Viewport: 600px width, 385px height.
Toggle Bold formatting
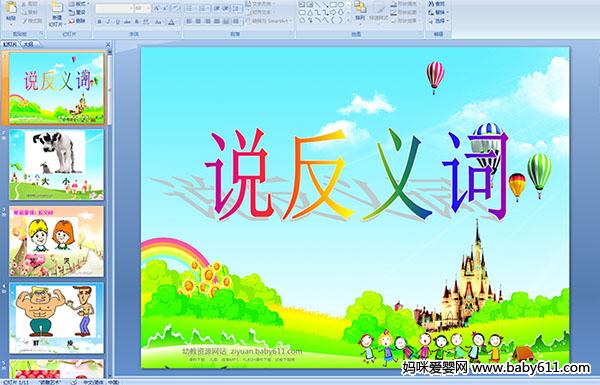click(99, 22)
